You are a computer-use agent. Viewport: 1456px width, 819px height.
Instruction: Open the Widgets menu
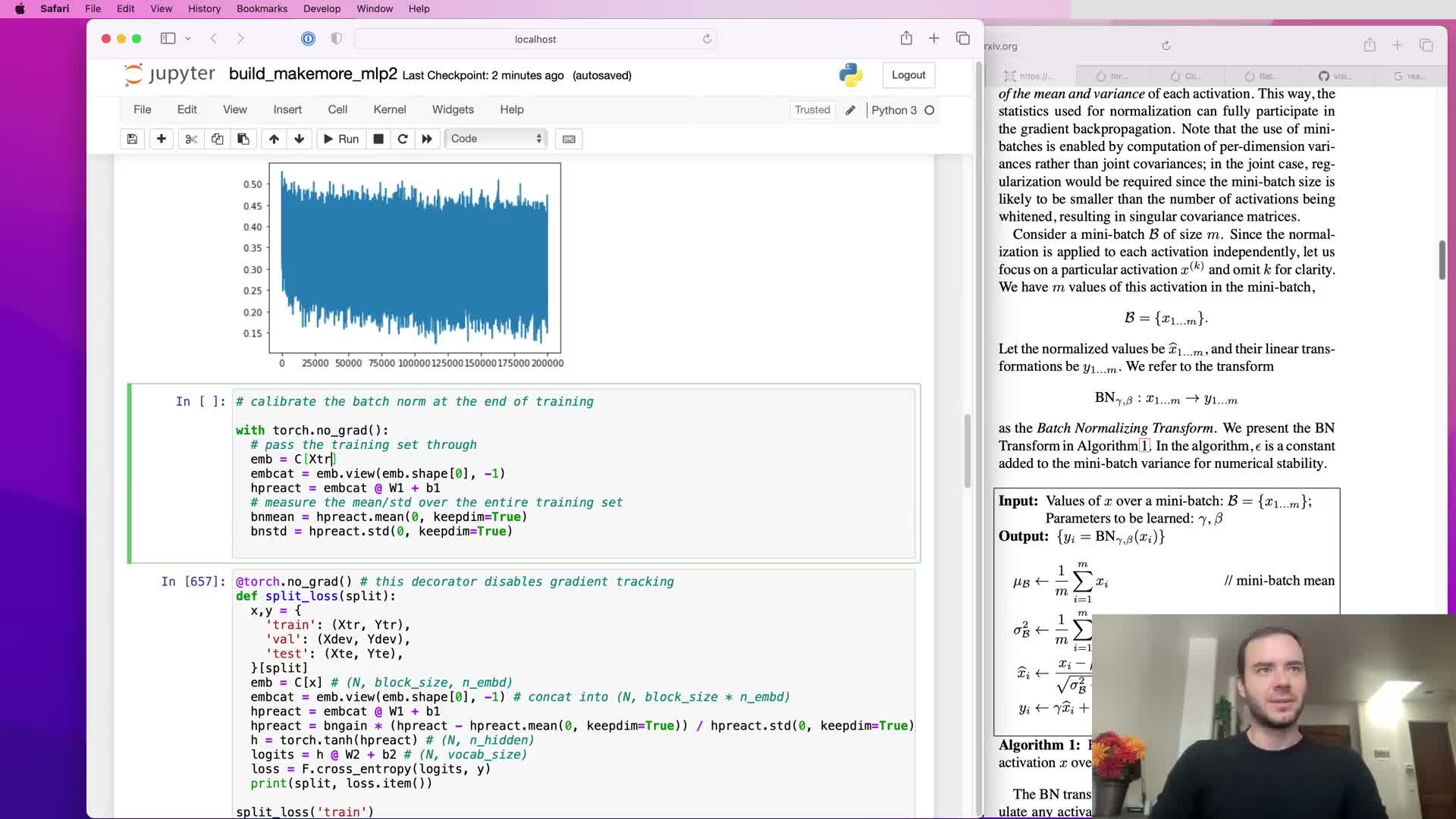click(x=453, y=110)
